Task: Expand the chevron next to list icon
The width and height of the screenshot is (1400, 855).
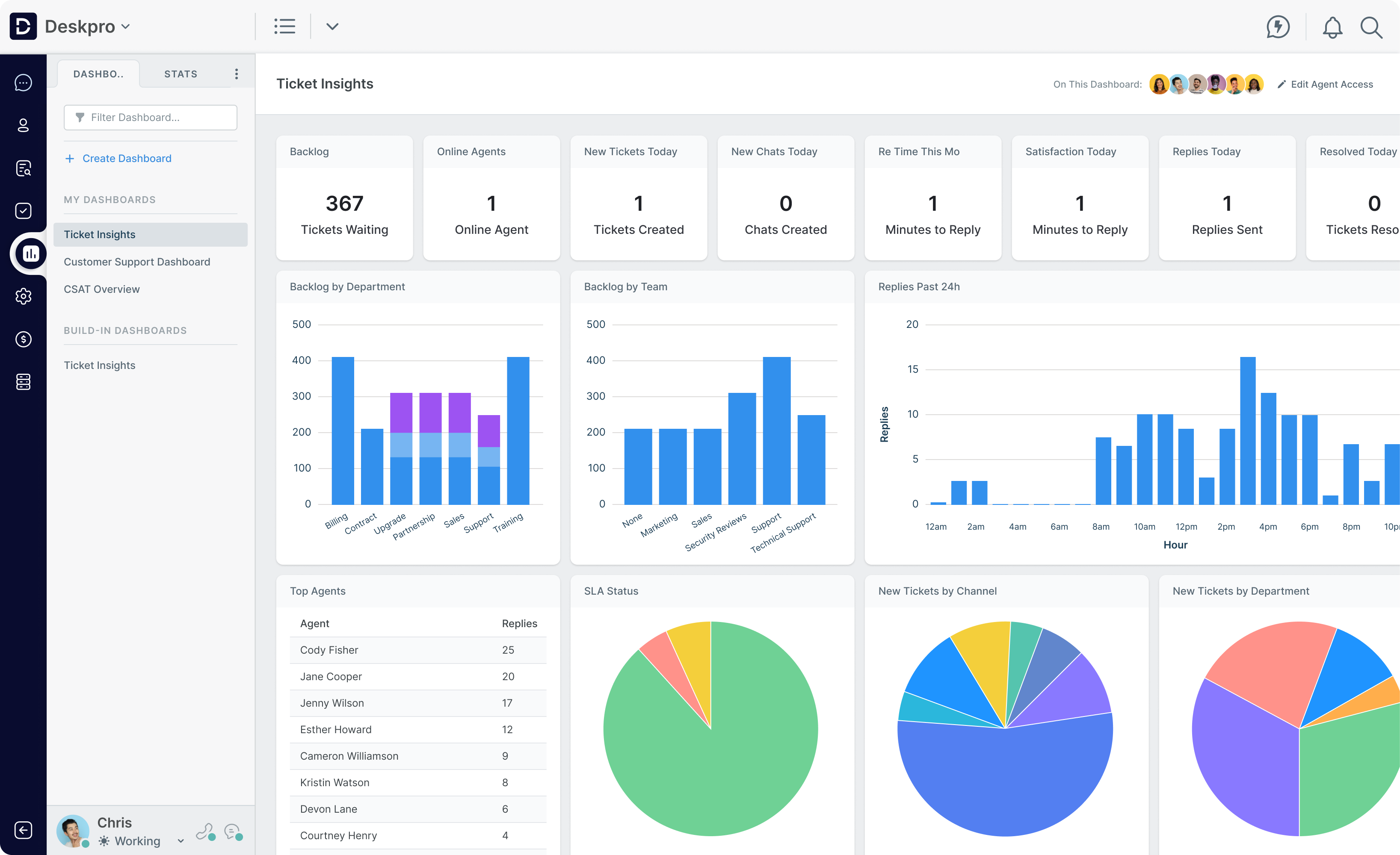Action: (332, 27)
